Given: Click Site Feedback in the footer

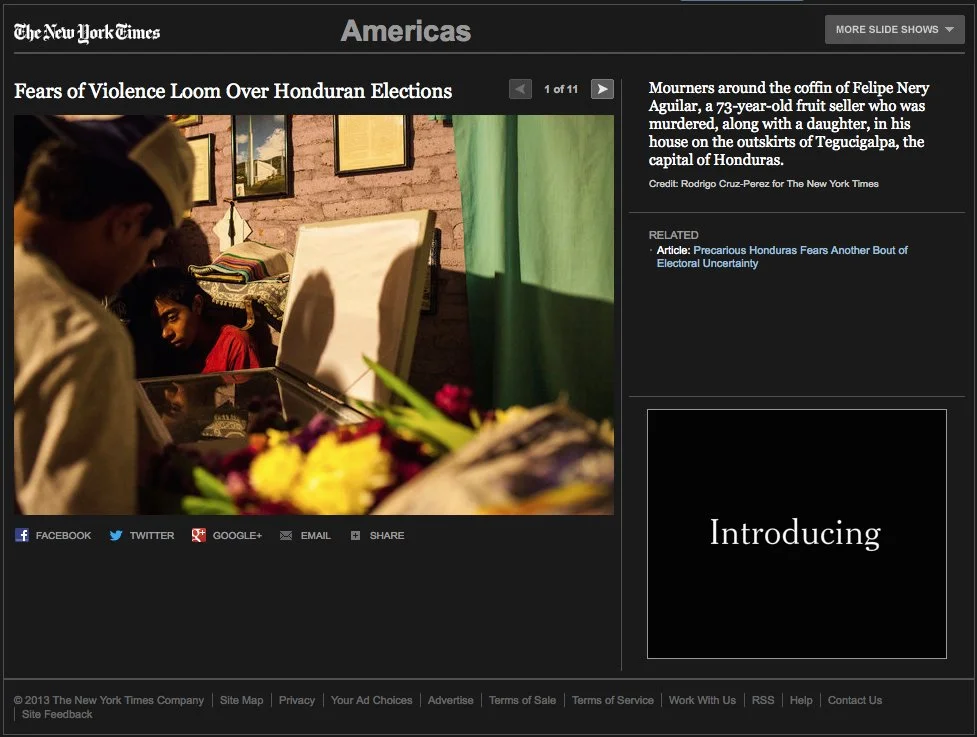Looking at the screenshot, I should click(57, 714).
